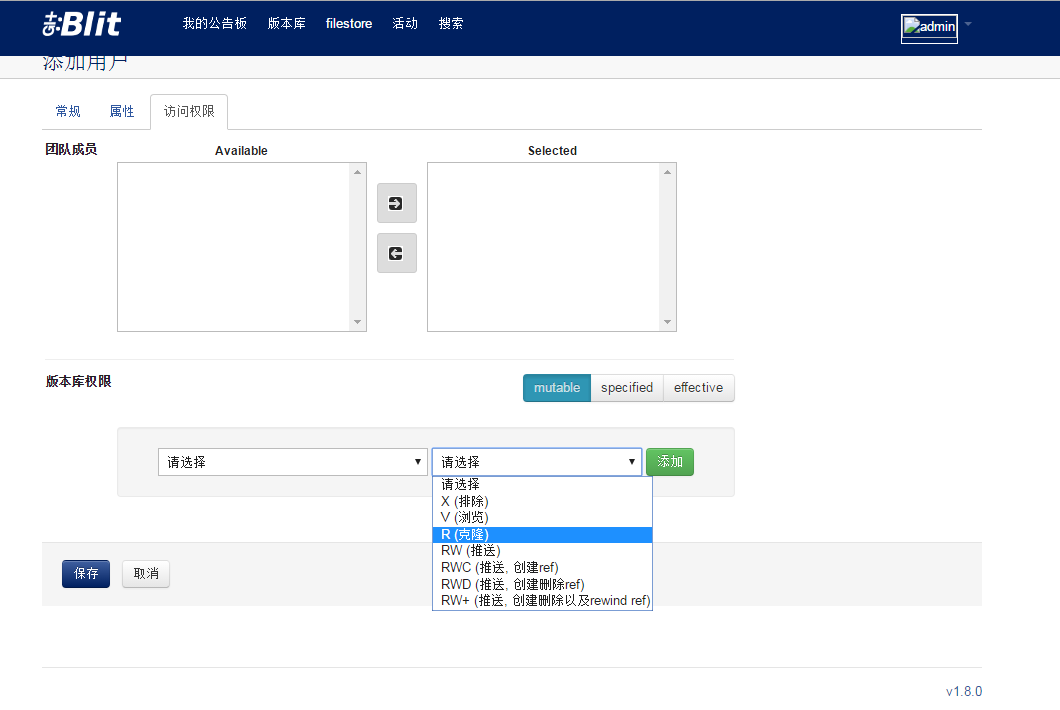Click the v1.8.0 version text
The image size is (1060, 710).
(964, 691)
